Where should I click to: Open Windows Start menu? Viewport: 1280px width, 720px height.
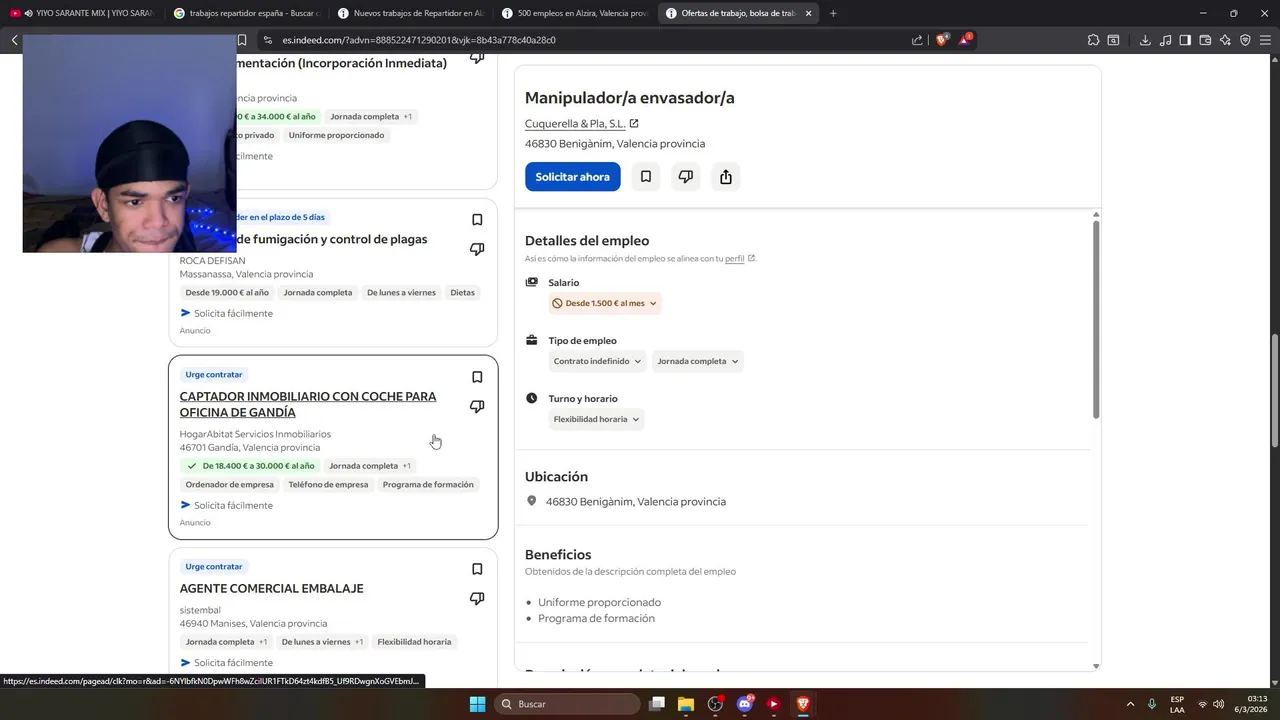[477, 704]
